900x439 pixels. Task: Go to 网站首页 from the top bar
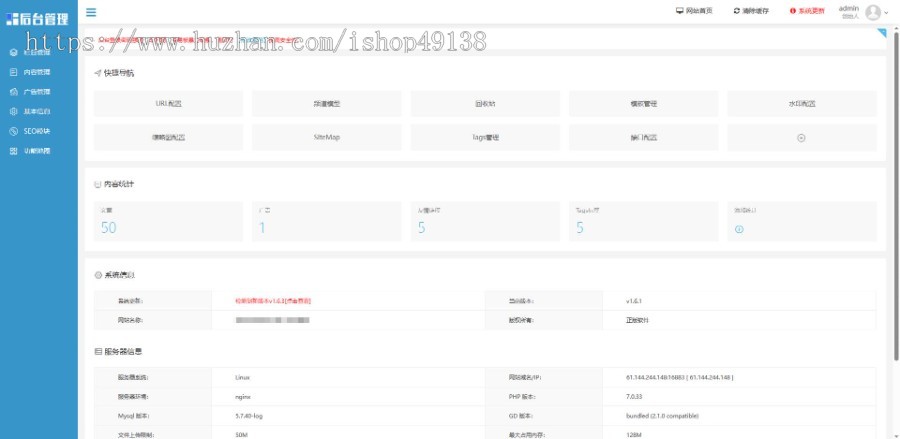click(x=695, y=11)
